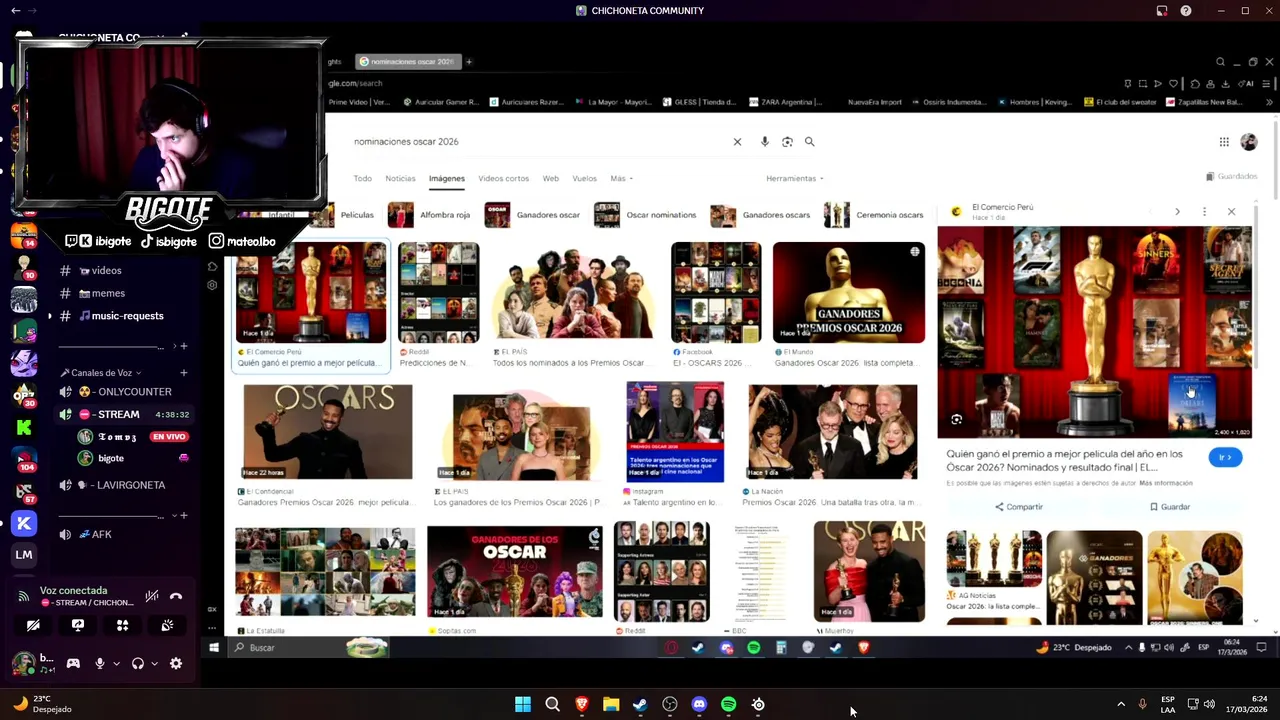This screenshot has width=1280, height=720.
Task: Switch to the Noticias tab
Action: (400, 178)
